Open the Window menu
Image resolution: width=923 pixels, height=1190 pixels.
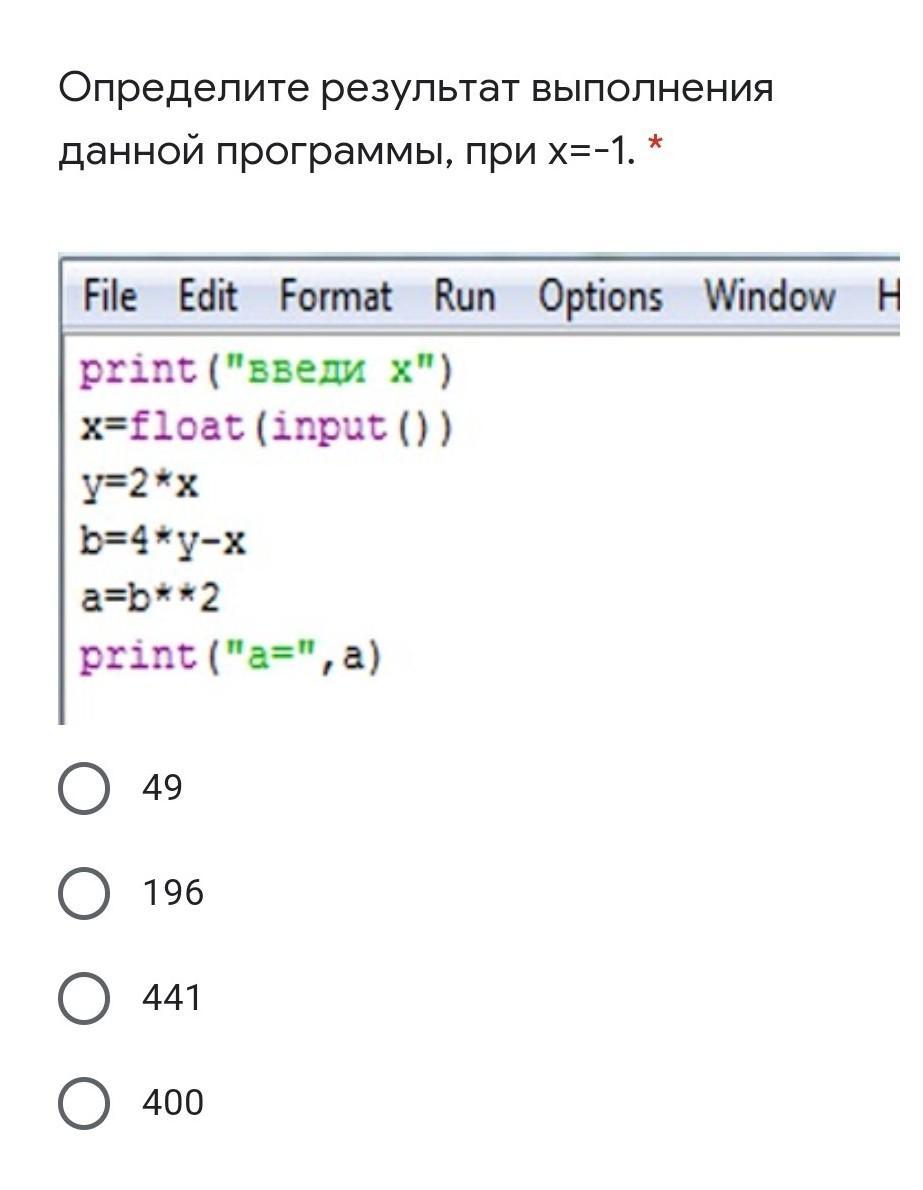[769, 297]
